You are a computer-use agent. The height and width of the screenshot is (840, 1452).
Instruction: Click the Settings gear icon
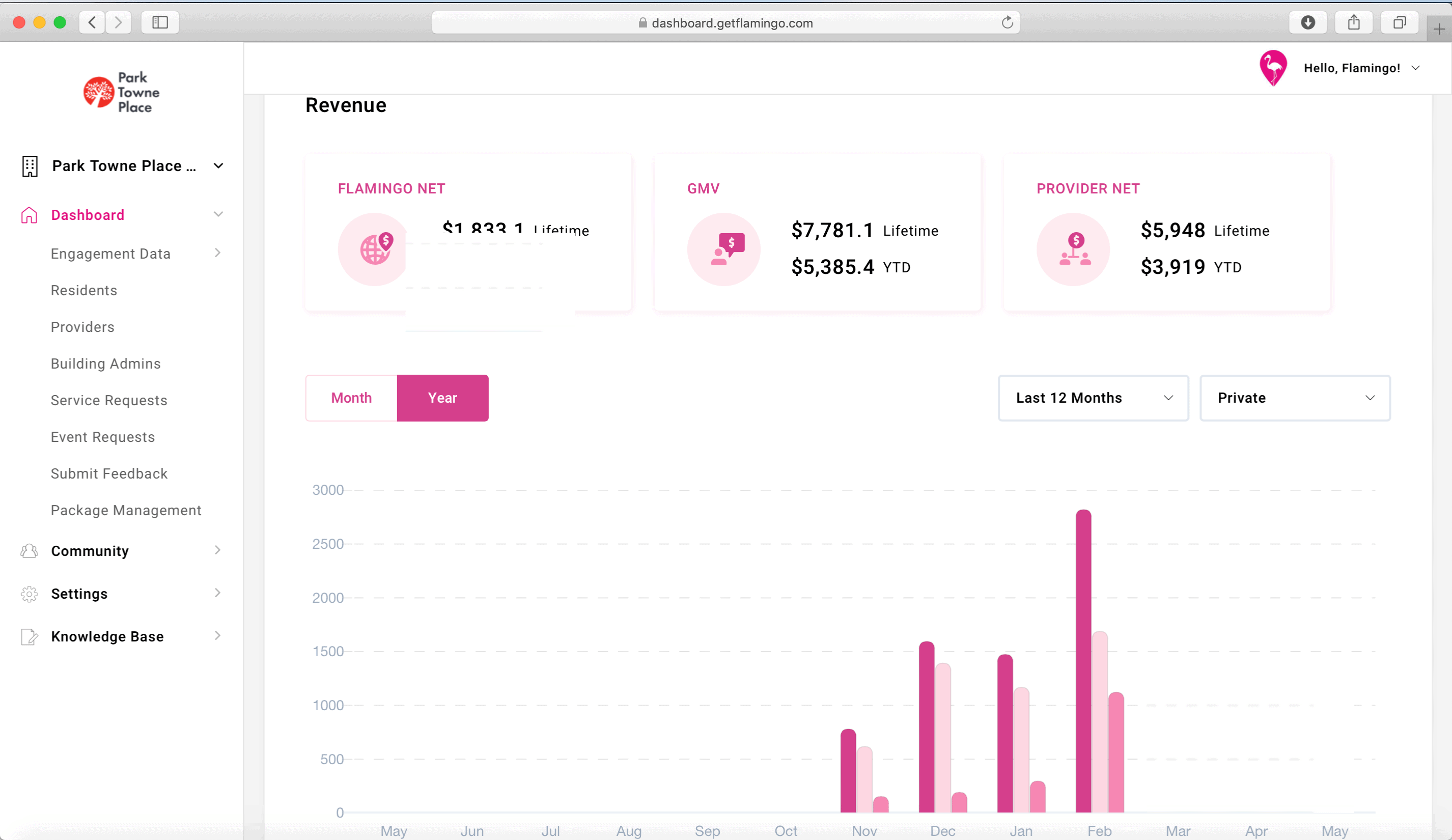29,594
